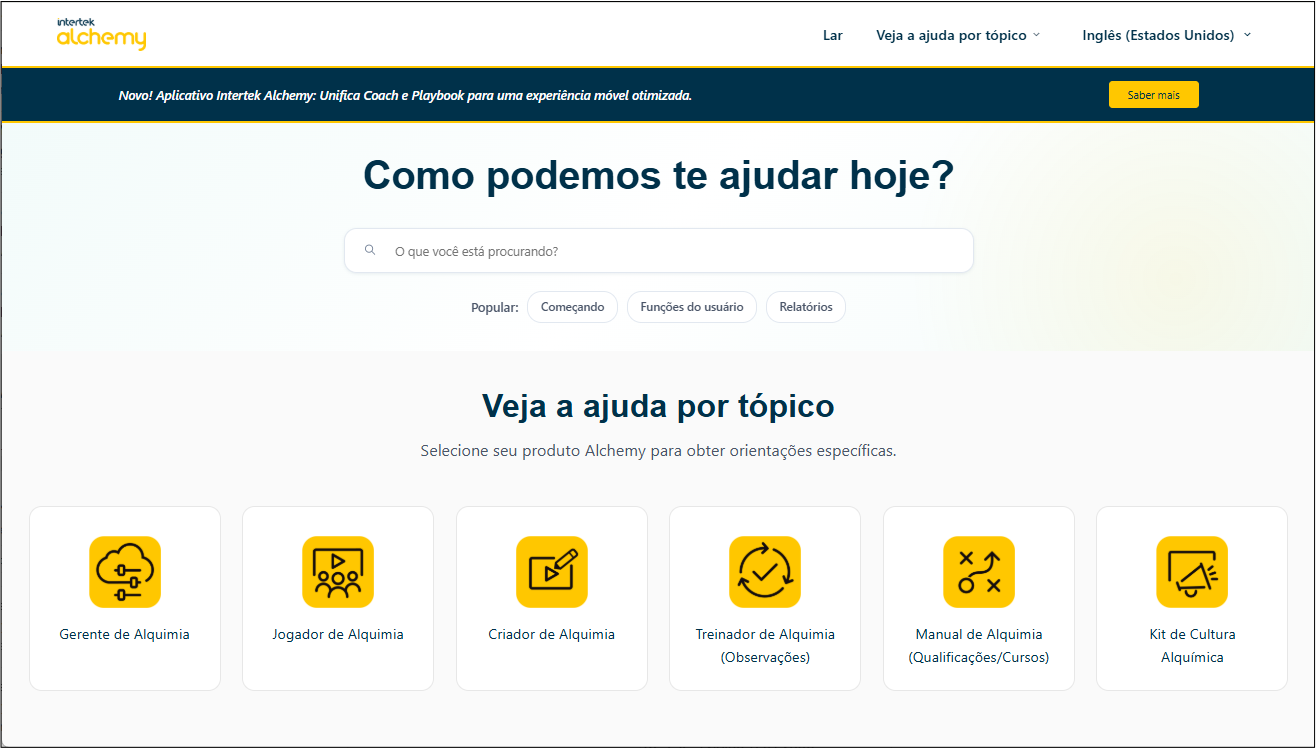Select the Funções do usuário popular tag

pyautogui.click(x=692, y=307)
